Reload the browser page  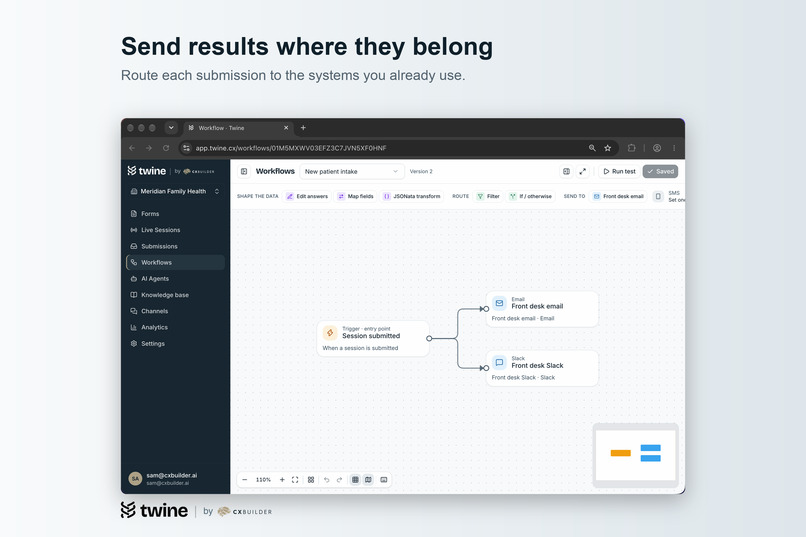click(x=166, y=148)
